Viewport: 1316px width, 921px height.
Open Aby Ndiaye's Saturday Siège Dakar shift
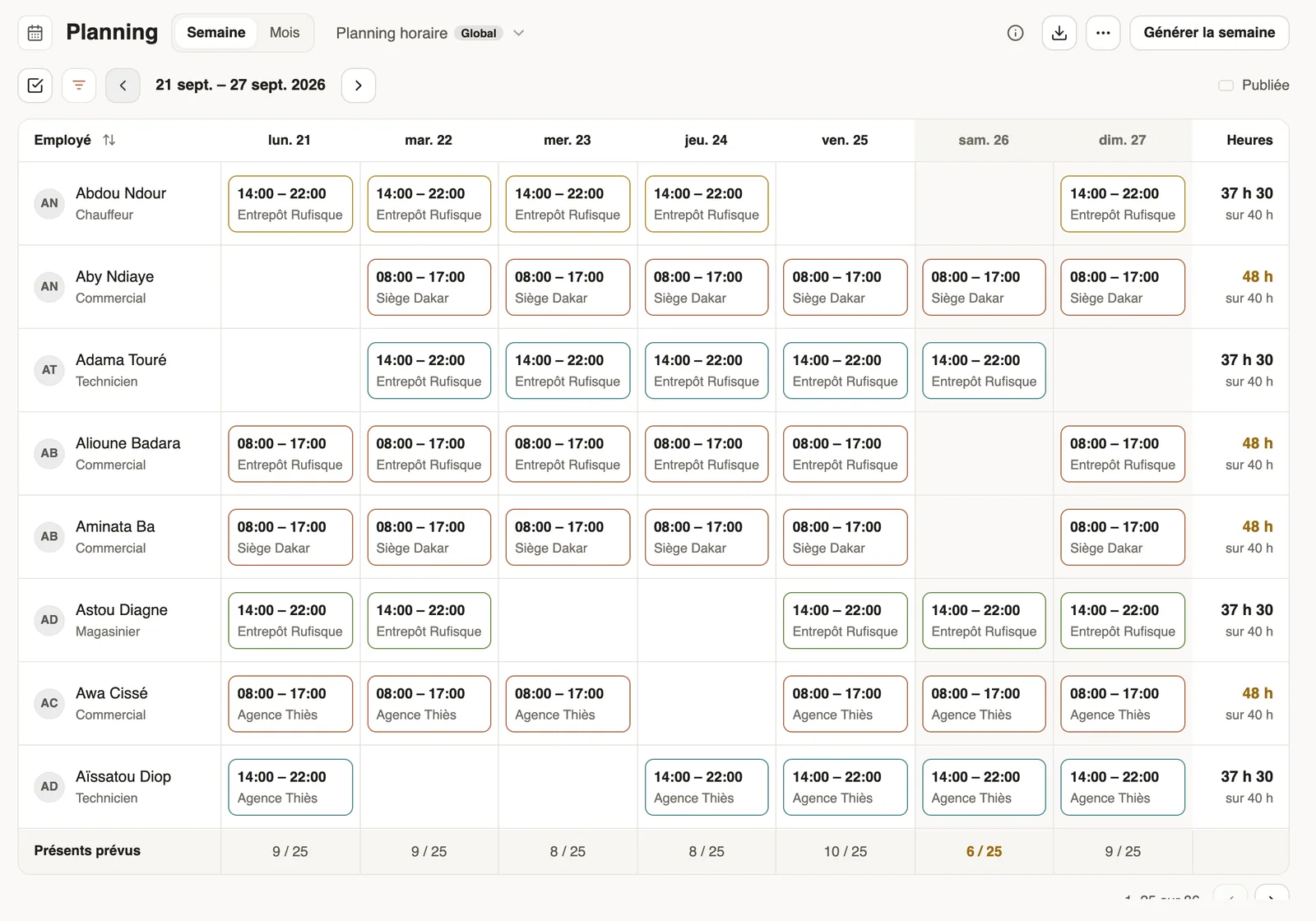pos(984,287)
